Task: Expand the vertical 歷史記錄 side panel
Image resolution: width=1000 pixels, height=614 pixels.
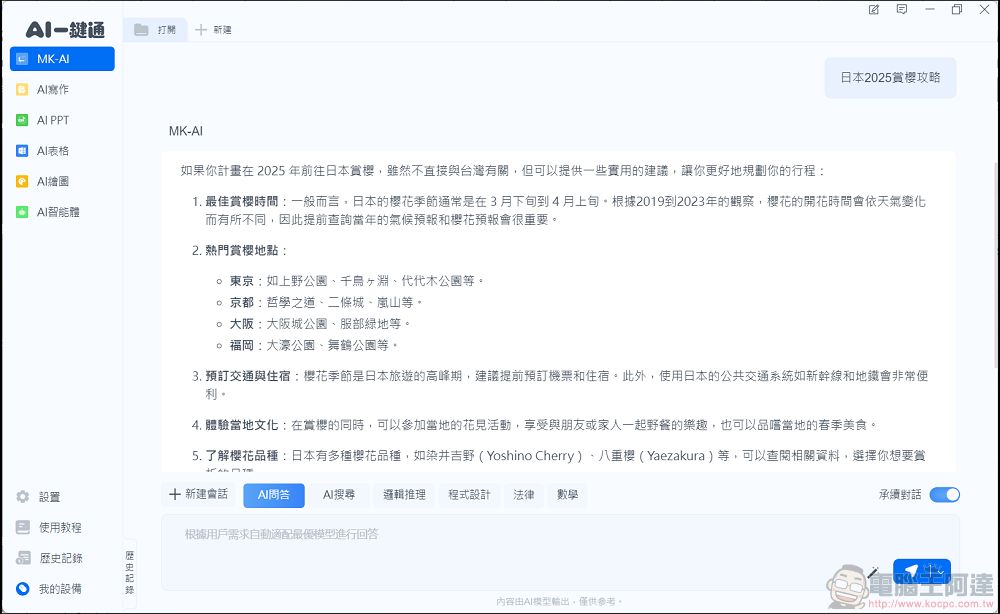Action: tap(129, 570)
